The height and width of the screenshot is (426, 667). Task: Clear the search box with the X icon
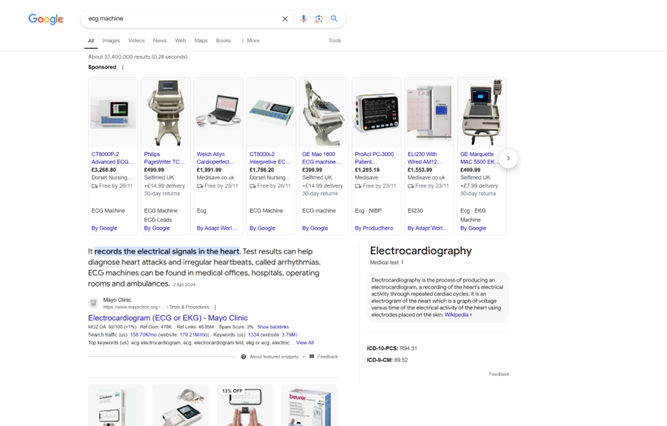tap(285, 19)
